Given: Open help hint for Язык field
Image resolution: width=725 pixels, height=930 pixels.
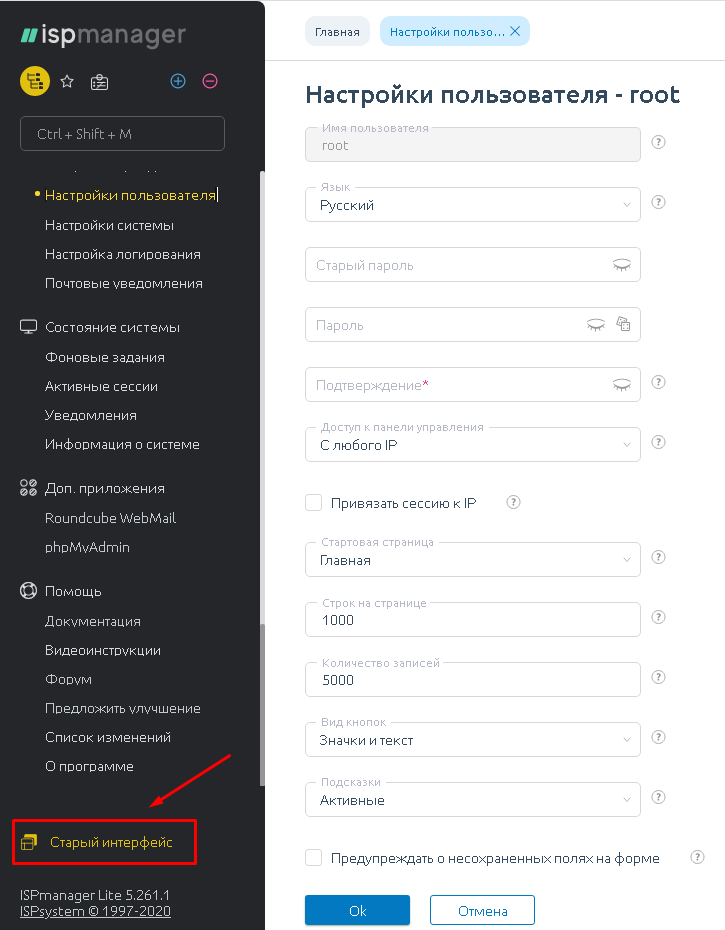Looking at the screenshot, I should point(658,202).
